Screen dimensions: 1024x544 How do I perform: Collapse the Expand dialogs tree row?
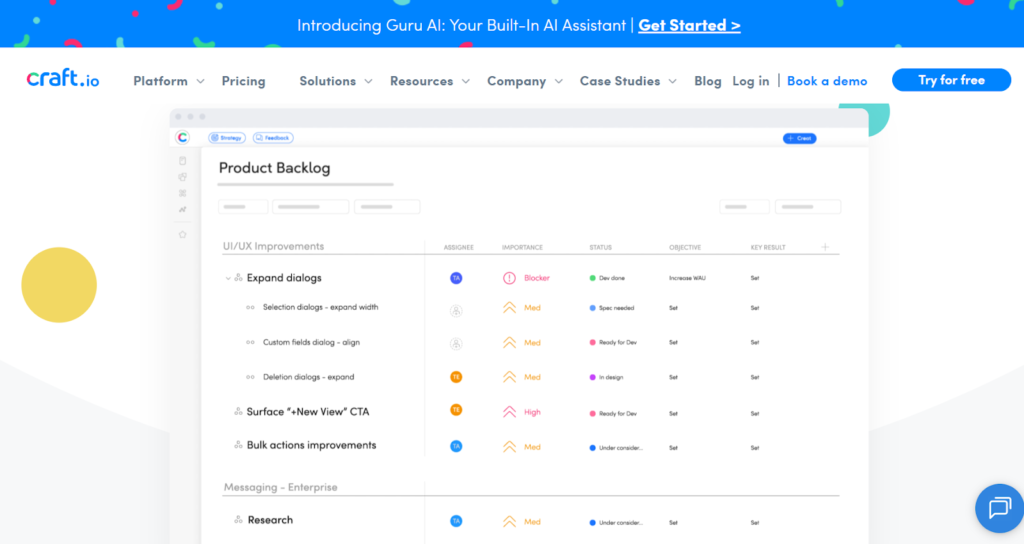point(228,278)
